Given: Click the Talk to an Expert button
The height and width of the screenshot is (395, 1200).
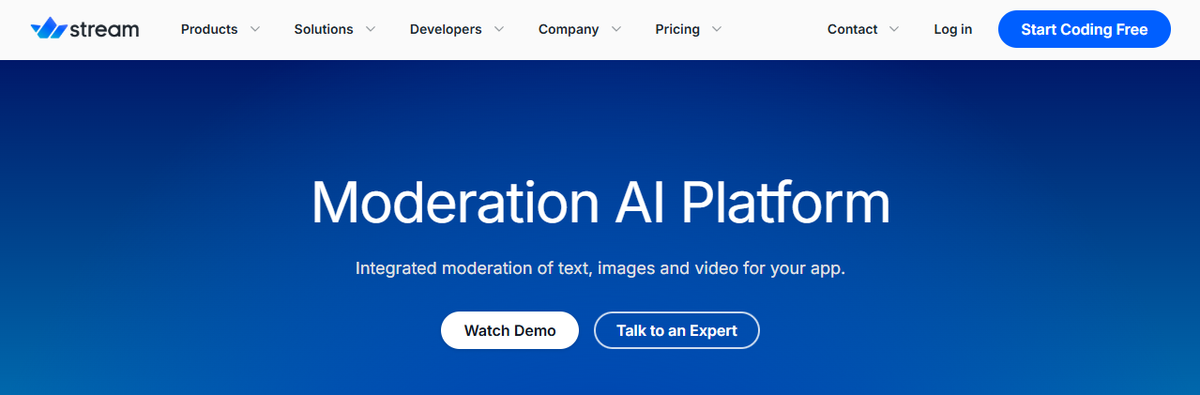Looking at the screenshot, I should pos(677,330).
